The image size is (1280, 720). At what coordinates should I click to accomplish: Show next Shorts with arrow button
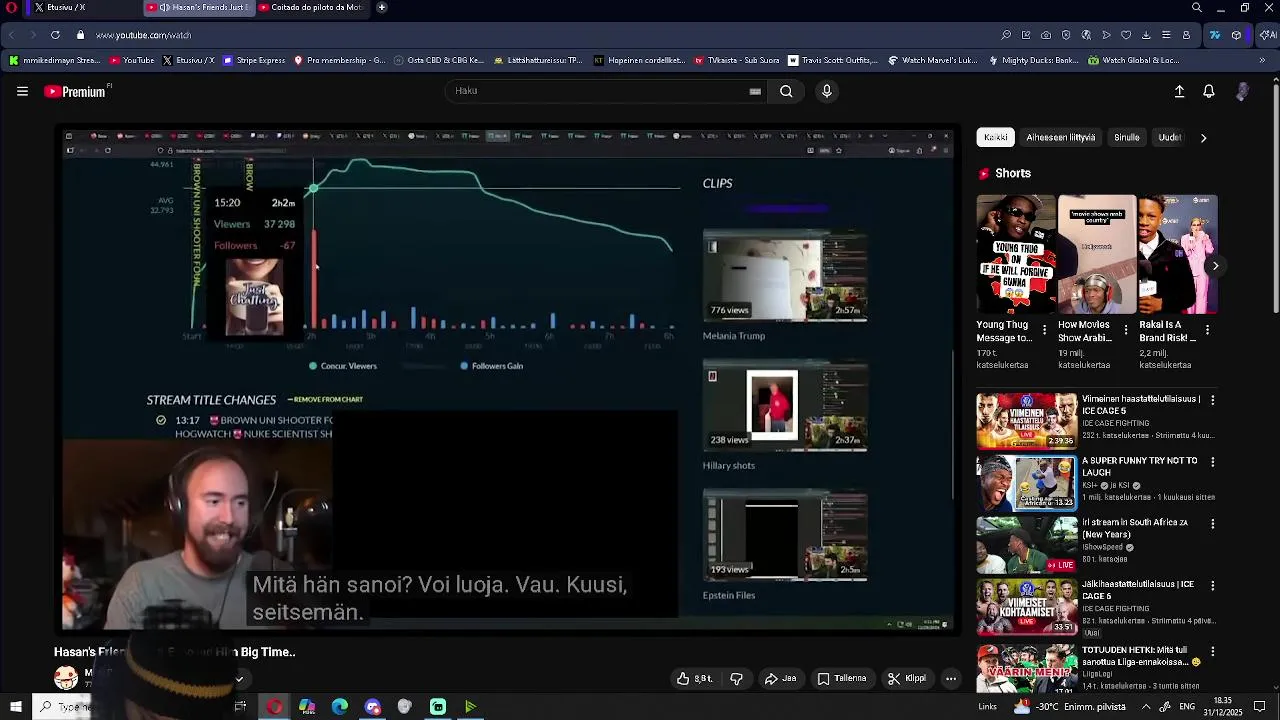(1215, 266)
